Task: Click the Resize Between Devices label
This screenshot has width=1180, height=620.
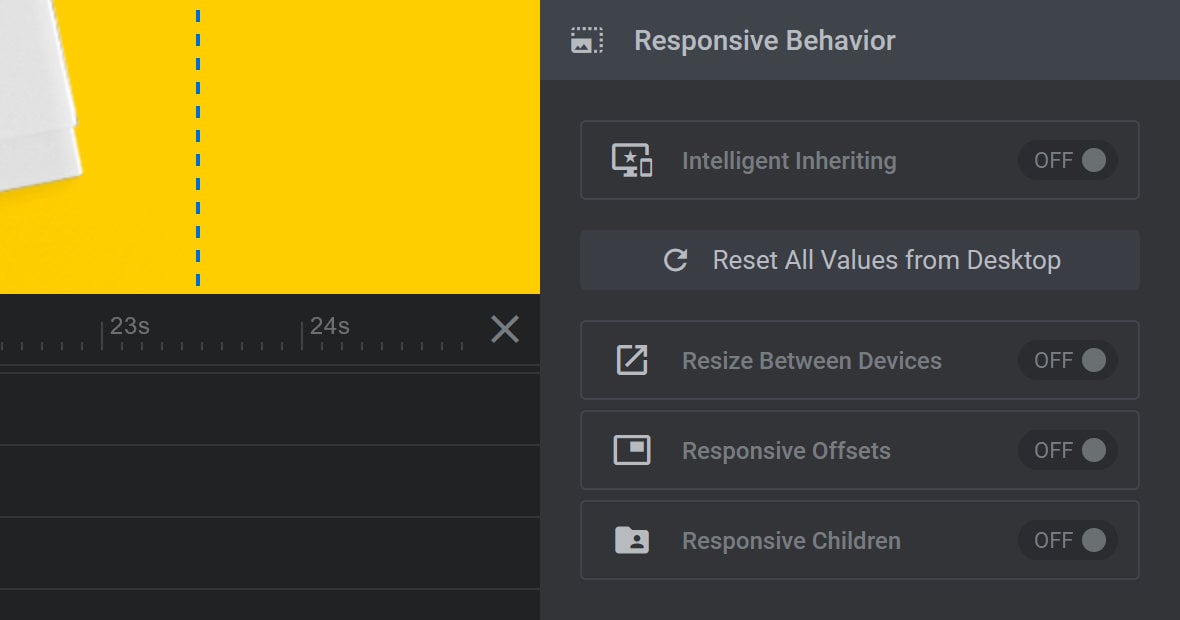Action: pos(811,361)
